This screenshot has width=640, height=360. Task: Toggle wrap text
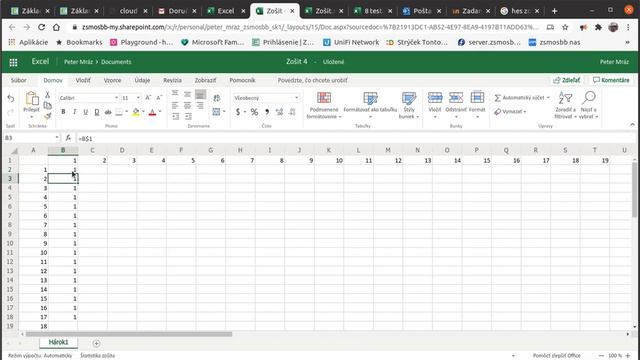[x=217, y=98]
